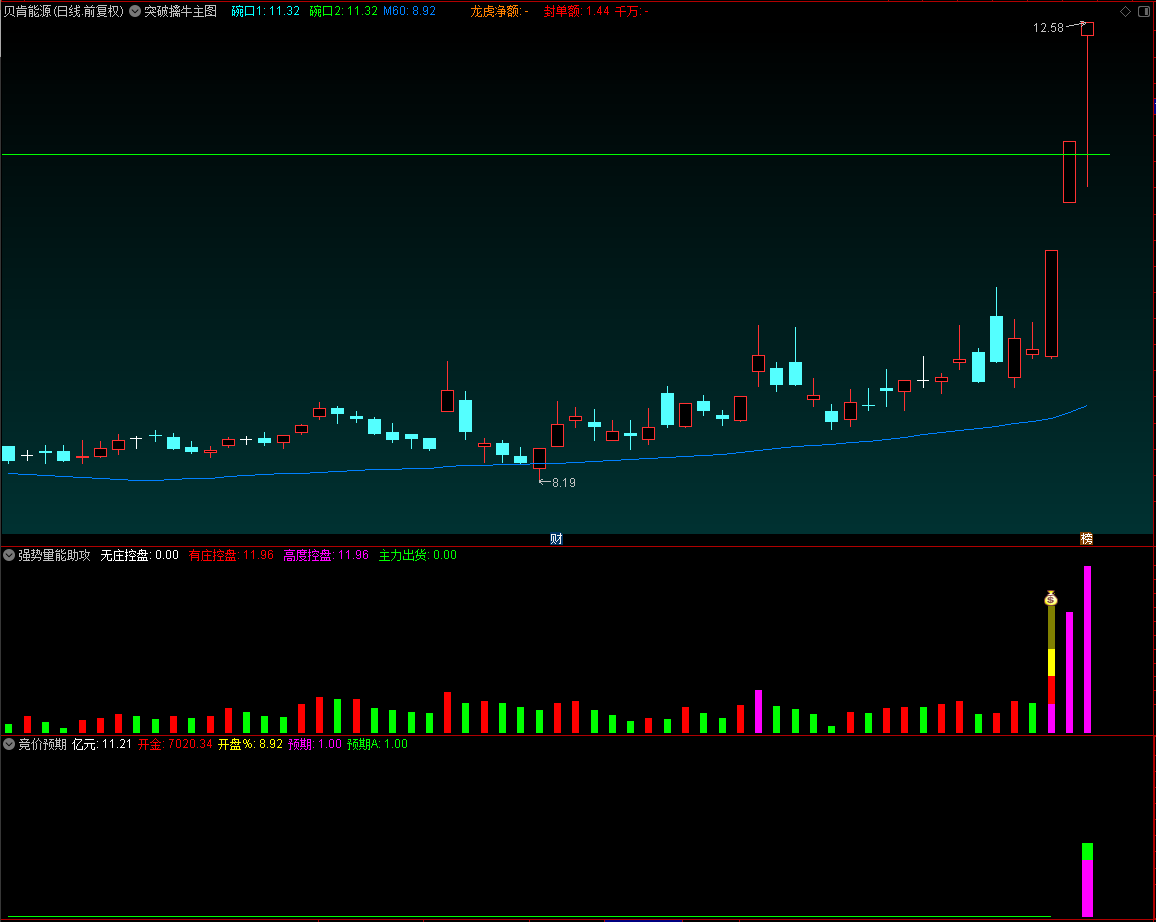Click the 强势量能助攻 indicator name
This screenshot has width=1156, height=922.
pos(55,555)
